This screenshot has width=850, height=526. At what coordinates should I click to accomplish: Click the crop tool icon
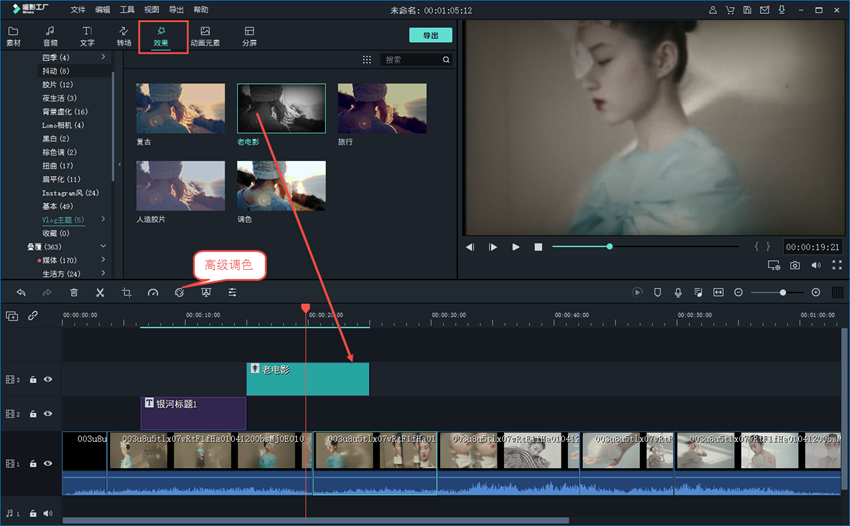tap(127, 292)
